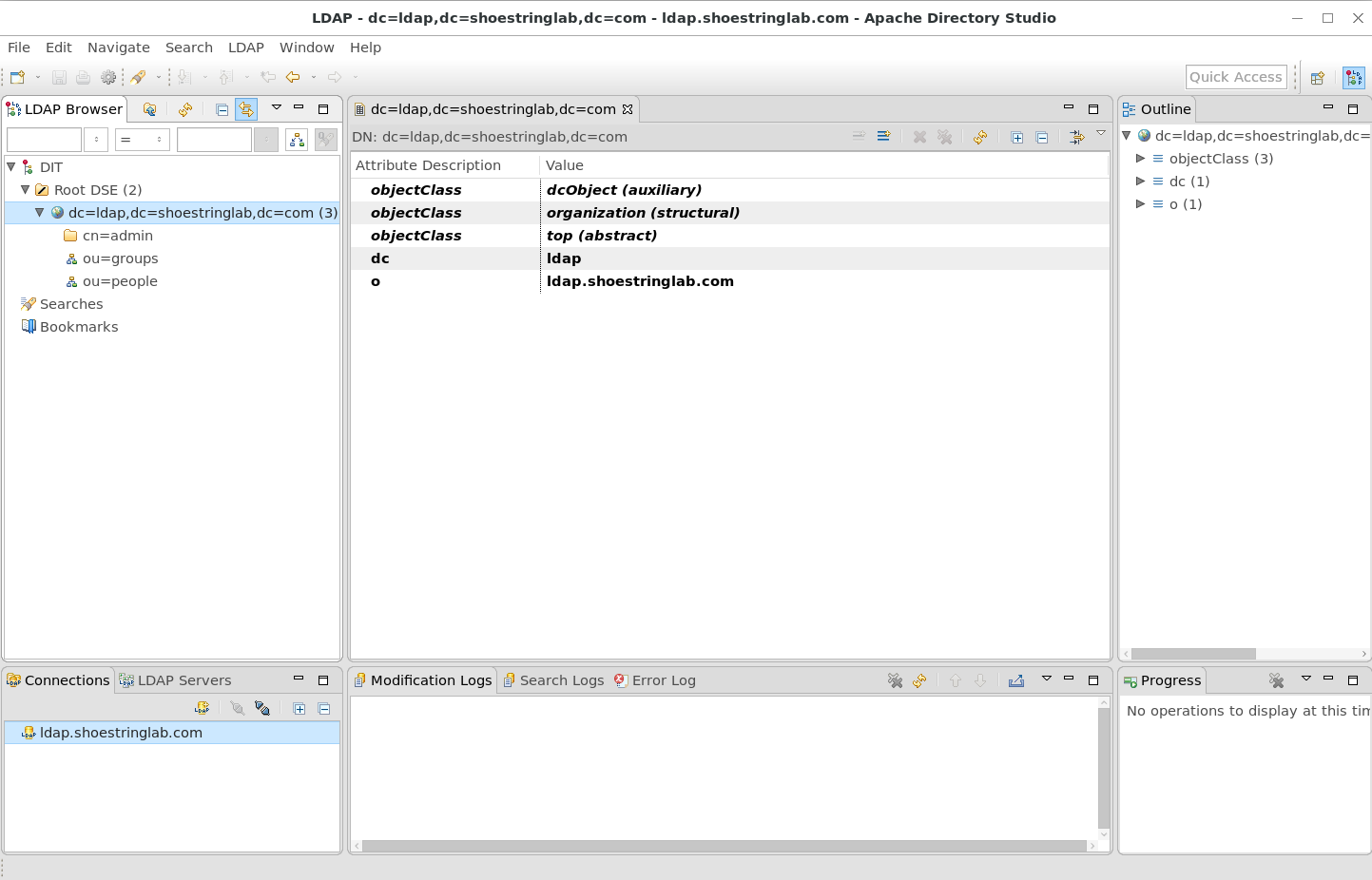Screen dimensions: 1372x880
Task: Switch to the LDAP Servers tab
Action: 175,680
